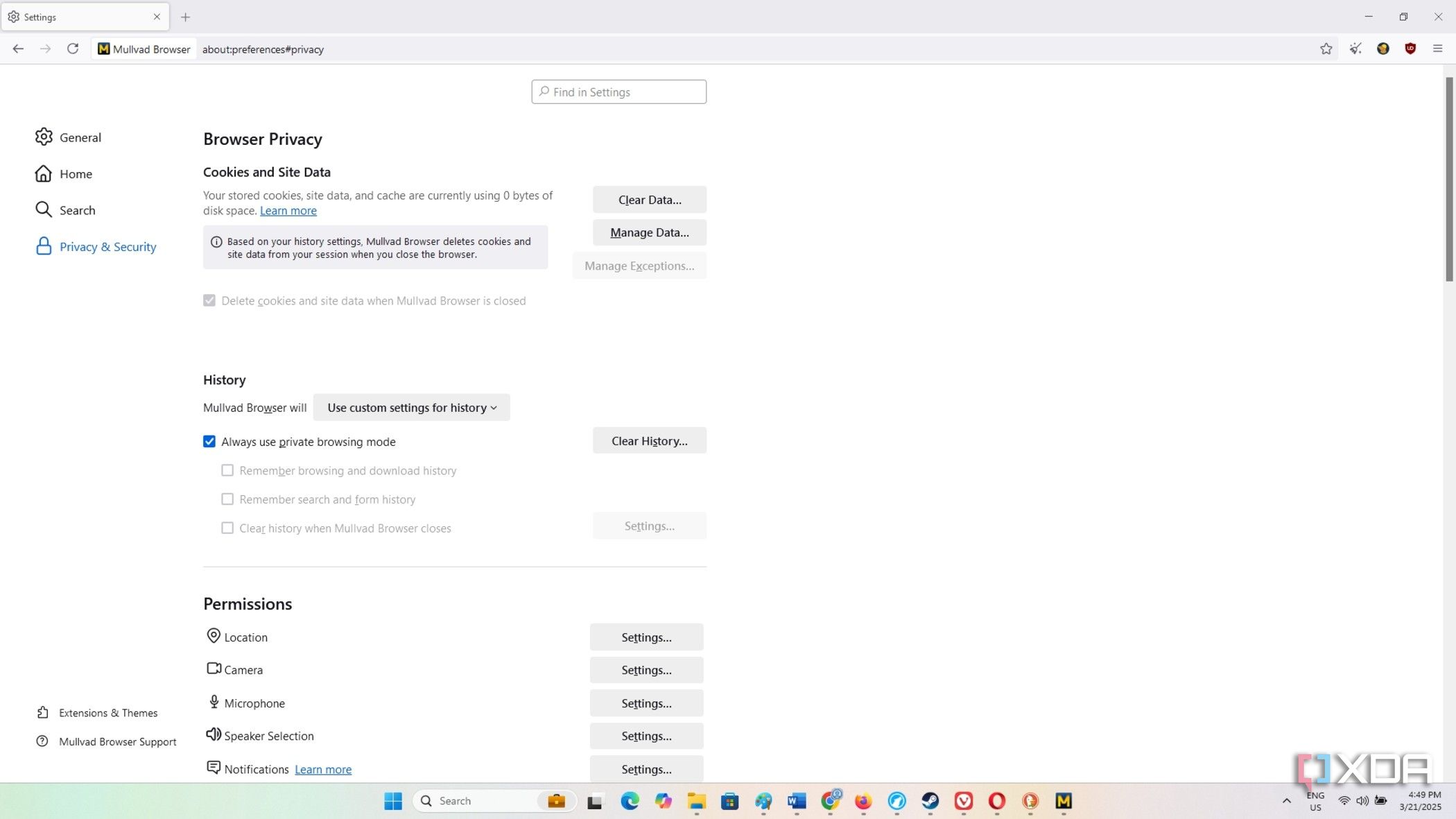Reload the current settings page

coord(73,49)
